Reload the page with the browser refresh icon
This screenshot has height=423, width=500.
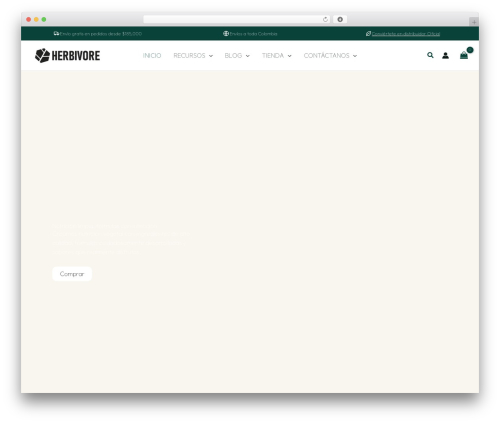pyautogui.click(x=325, y=19)
